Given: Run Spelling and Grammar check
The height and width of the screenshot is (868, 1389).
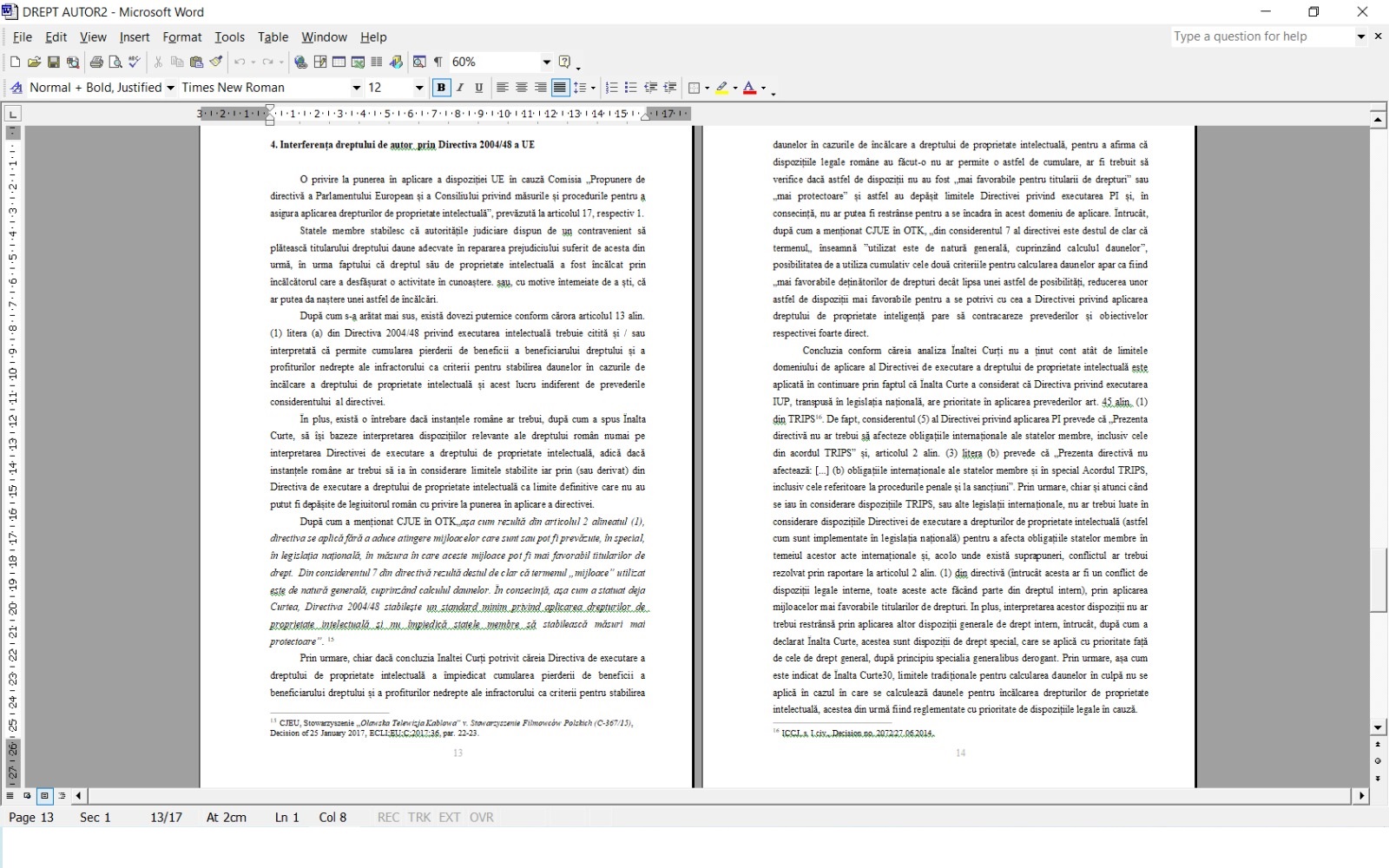Looking at the screenshot, I should (135, 62).
